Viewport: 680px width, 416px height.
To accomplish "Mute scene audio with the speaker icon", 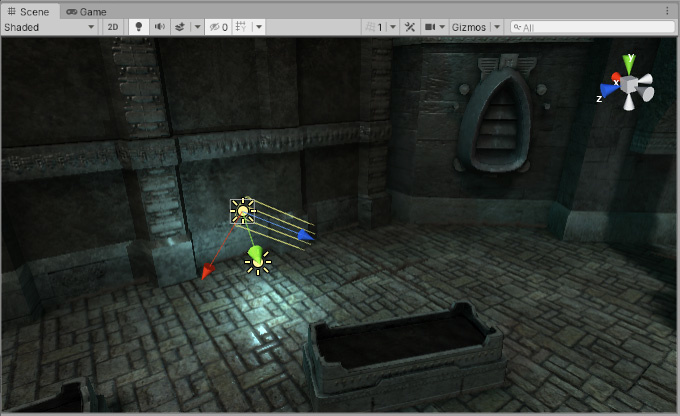I will [x=158, y=27].
